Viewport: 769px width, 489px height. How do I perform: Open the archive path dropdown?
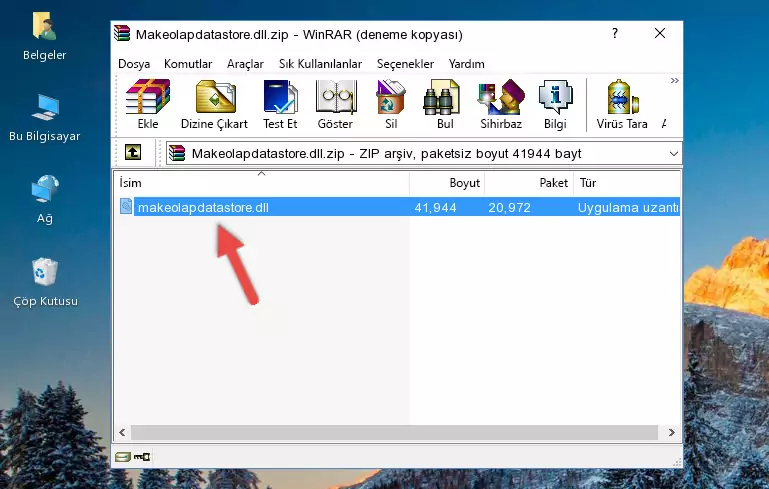tap(674, 154)
